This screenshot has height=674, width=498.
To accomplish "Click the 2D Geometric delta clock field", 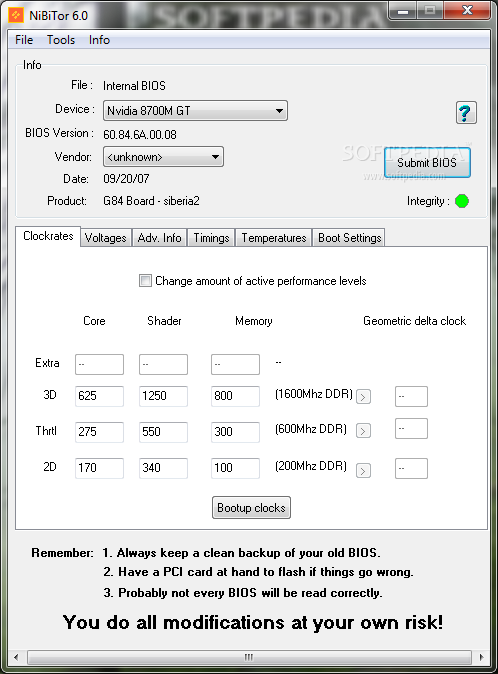I will [x=411, y=468].
